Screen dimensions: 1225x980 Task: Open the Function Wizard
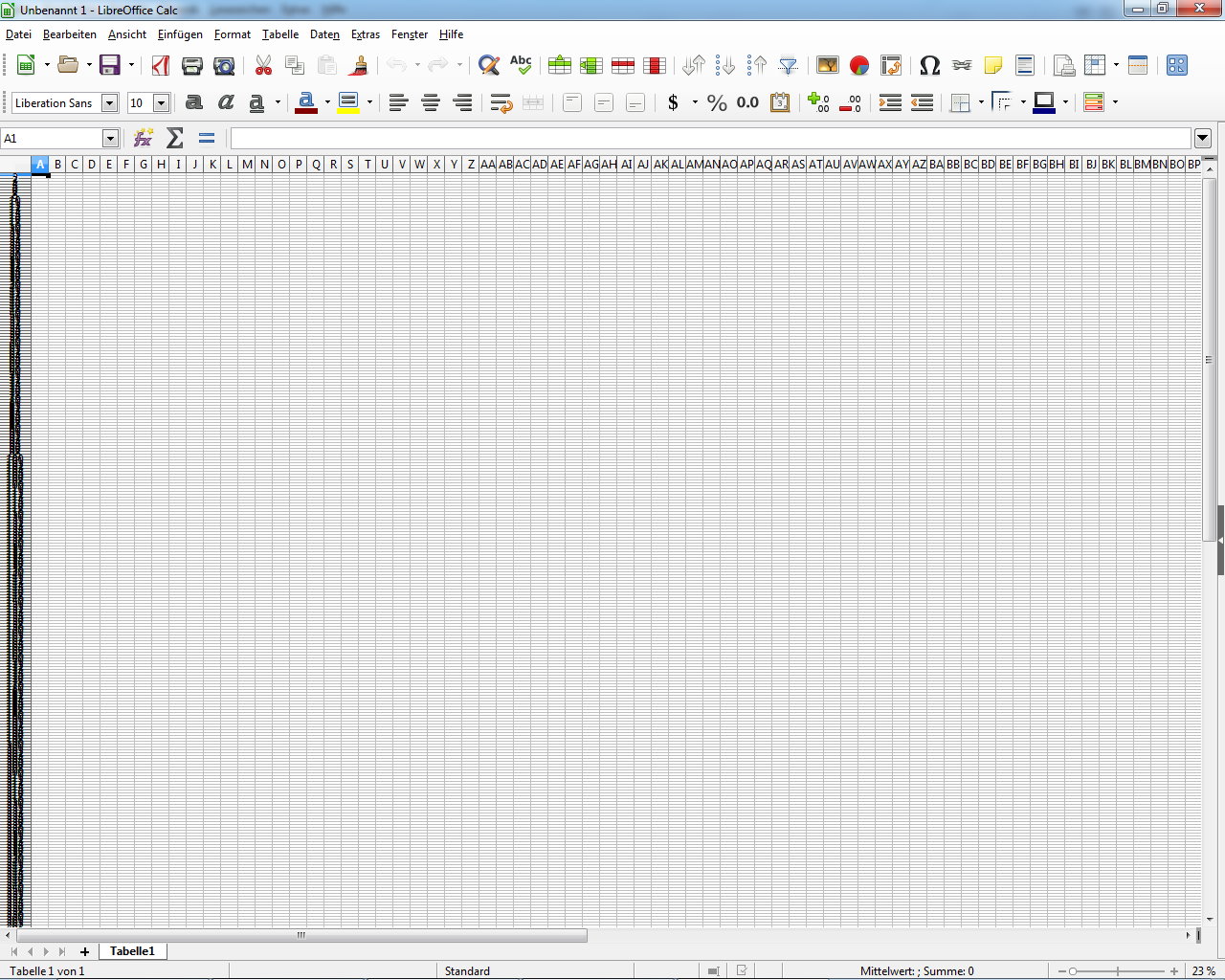(144, 139)
